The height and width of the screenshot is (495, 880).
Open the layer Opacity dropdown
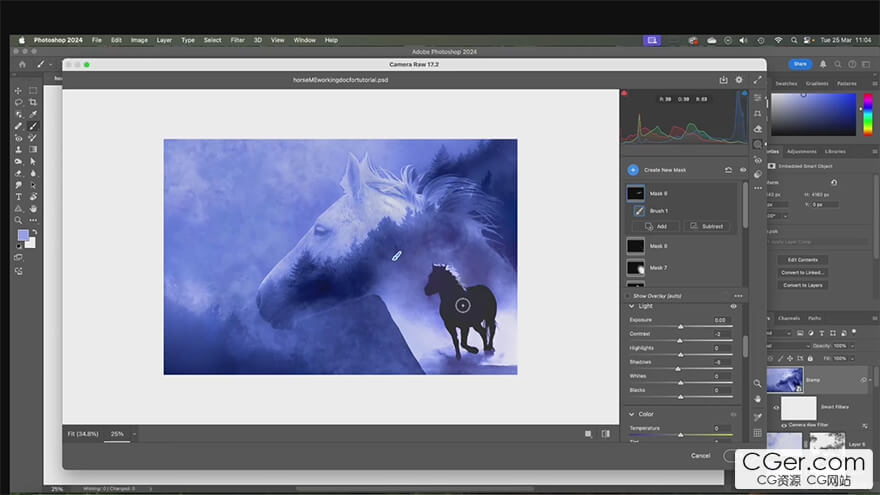click(x=851, y=346)
